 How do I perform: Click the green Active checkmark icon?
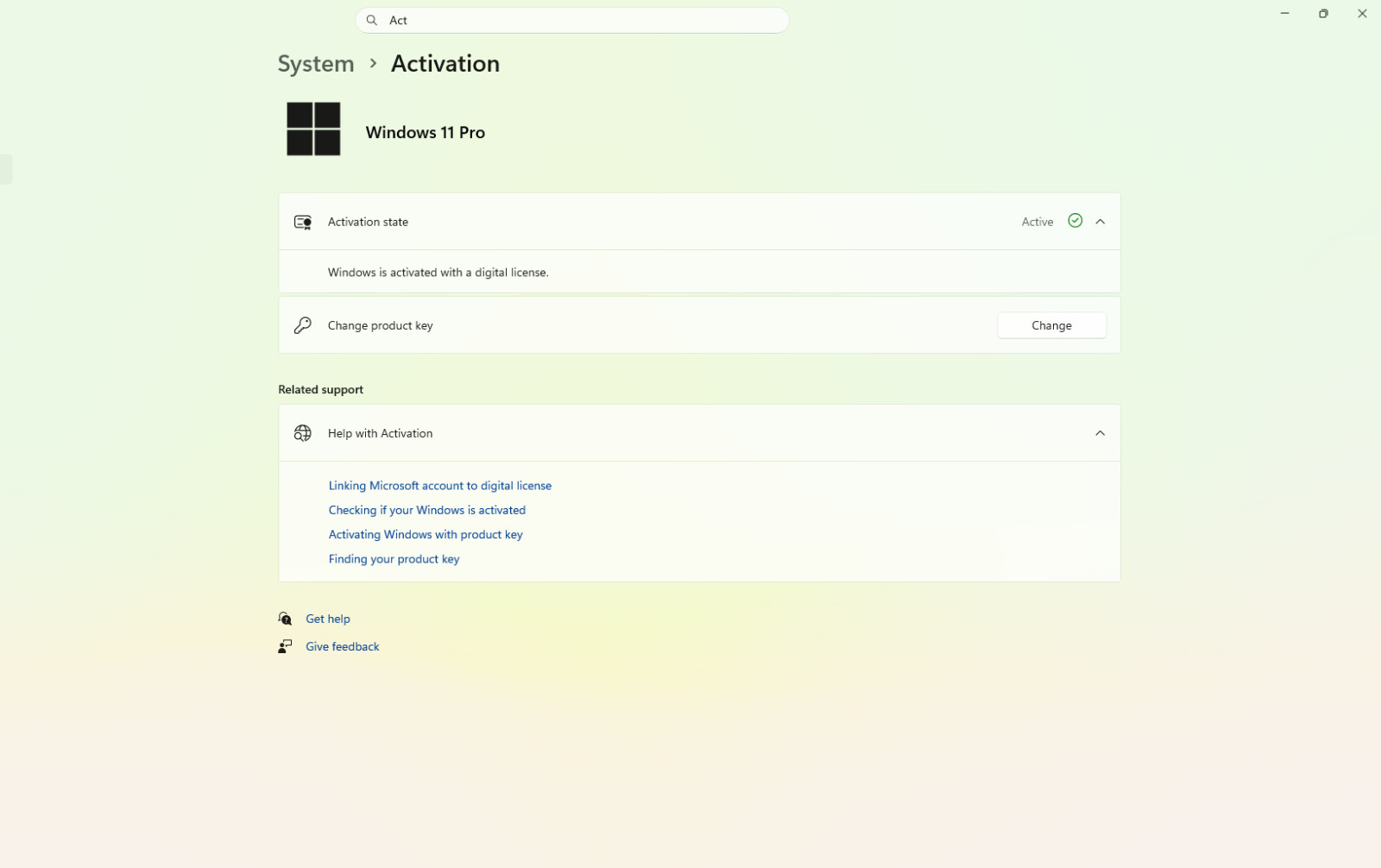click(x=1075, y=221)
